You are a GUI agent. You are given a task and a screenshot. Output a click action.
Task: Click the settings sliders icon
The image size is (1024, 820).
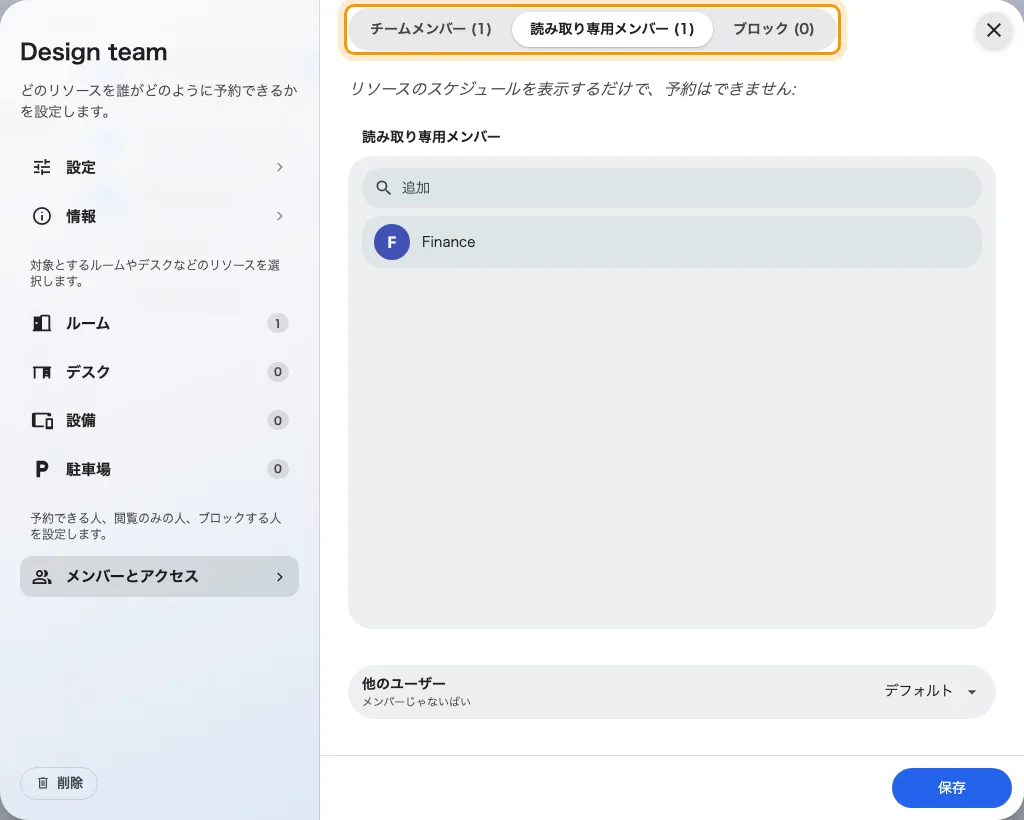pos(42,167)
